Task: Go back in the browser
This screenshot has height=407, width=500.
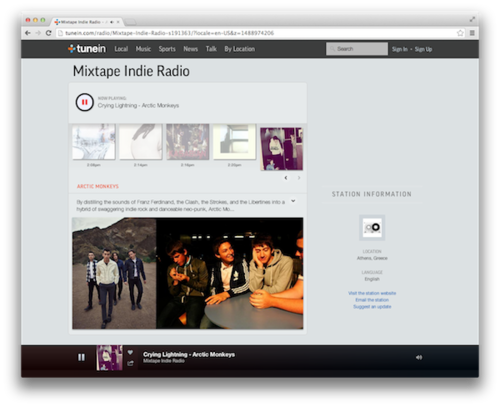Action: pyautogui.click(x=28, y=33)
